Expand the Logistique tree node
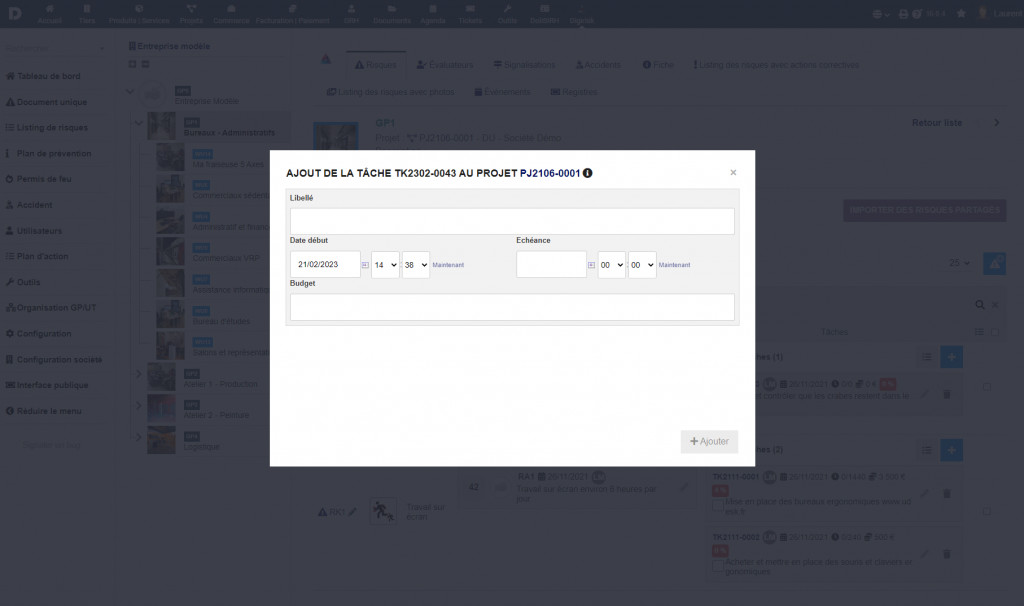The width and height of the screenshot is (1024, 606). tap(138, 437)
